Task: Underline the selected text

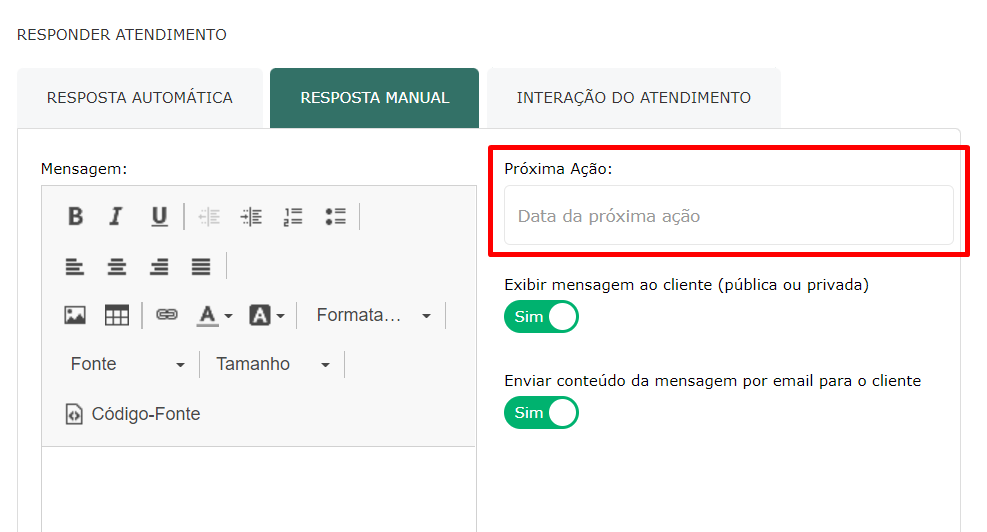Action: [159, 217]
